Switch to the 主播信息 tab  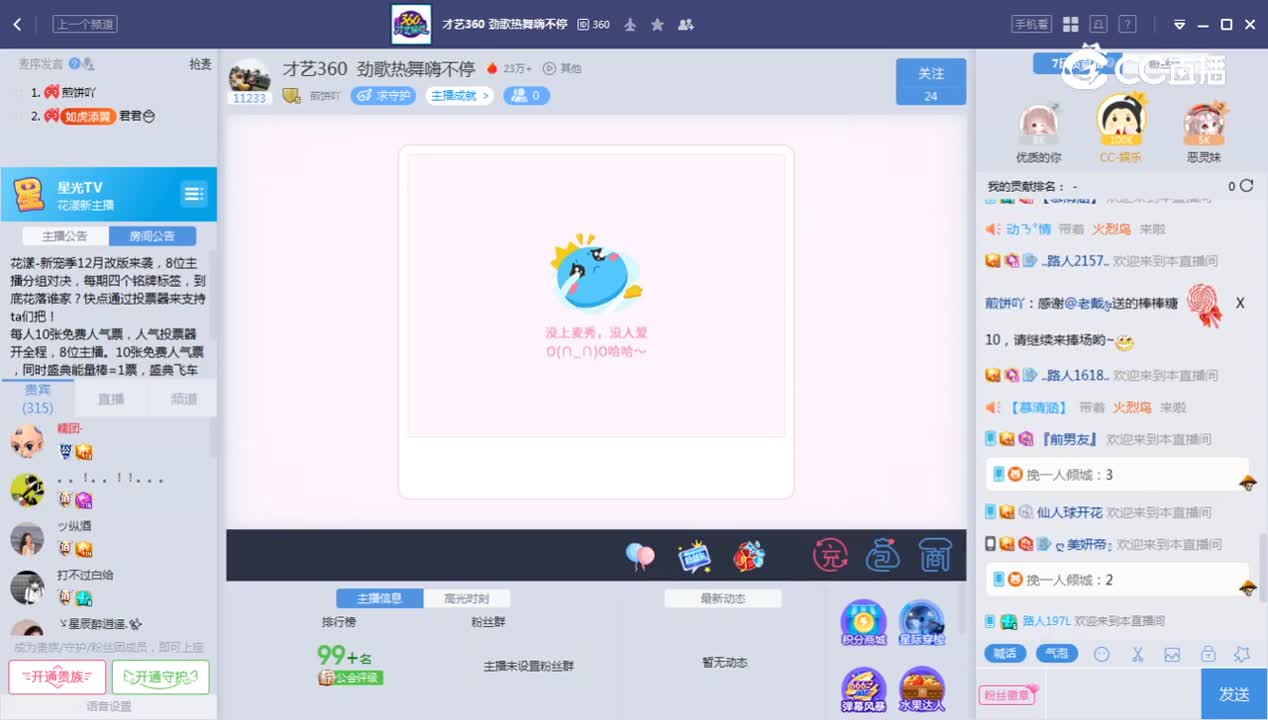(379, 598)
